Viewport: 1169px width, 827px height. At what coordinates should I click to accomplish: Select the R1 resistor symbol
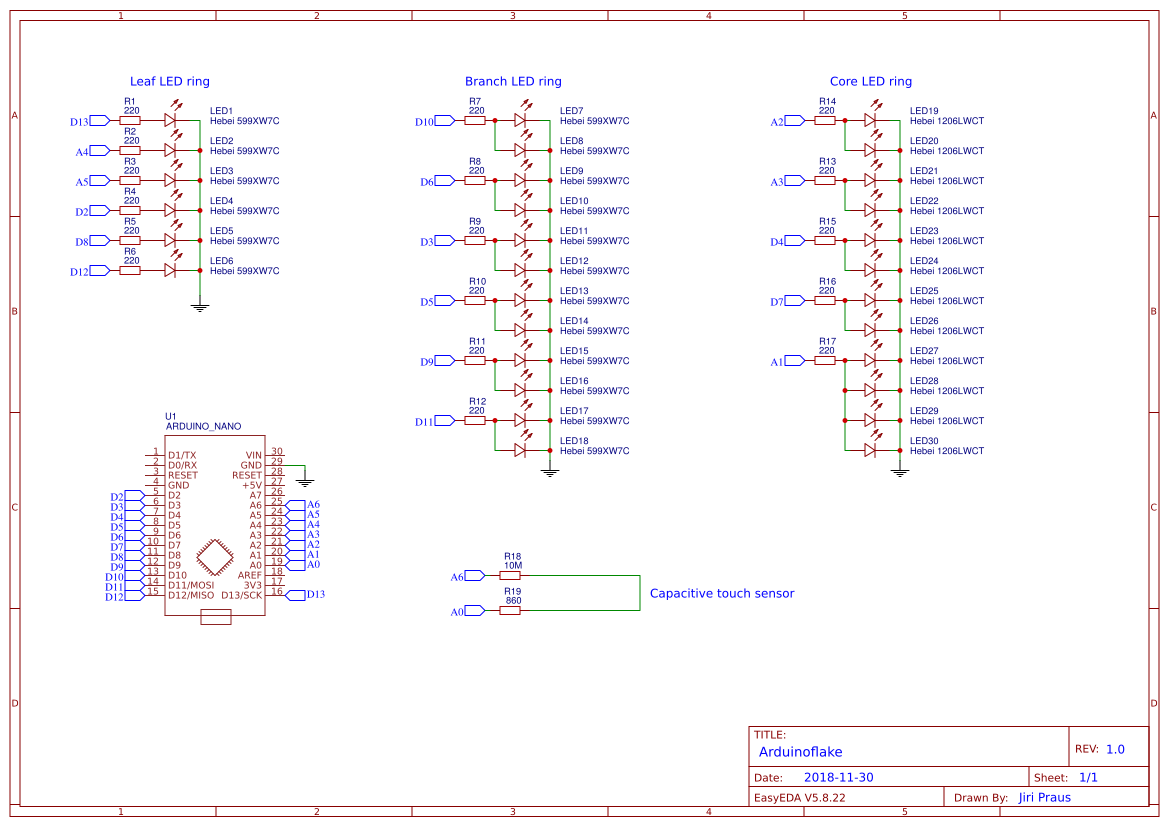(x=130, y=120)
